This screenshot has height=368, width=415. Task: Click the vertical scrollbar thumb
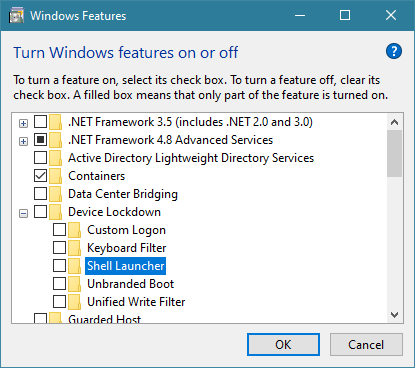pos(395,154)
